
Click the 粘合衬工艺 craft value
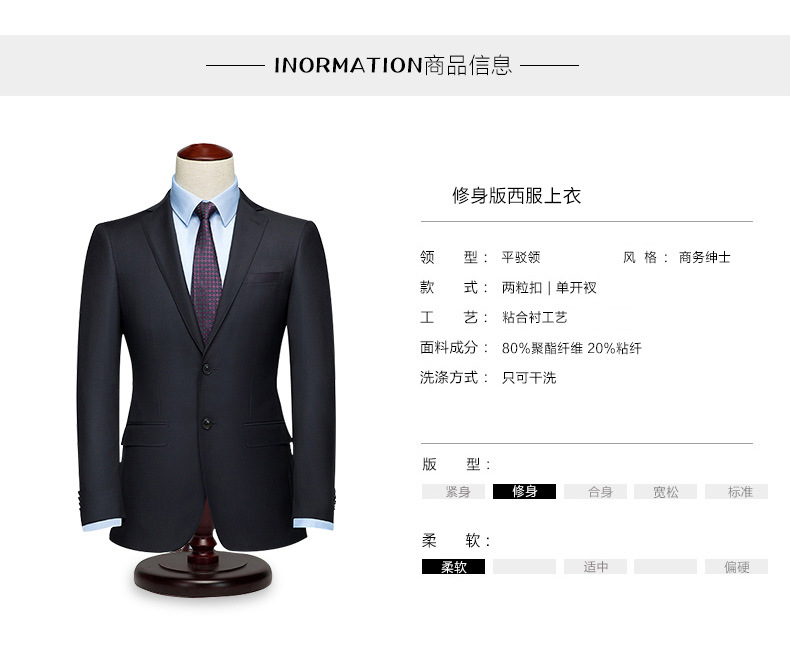[534, 317]
